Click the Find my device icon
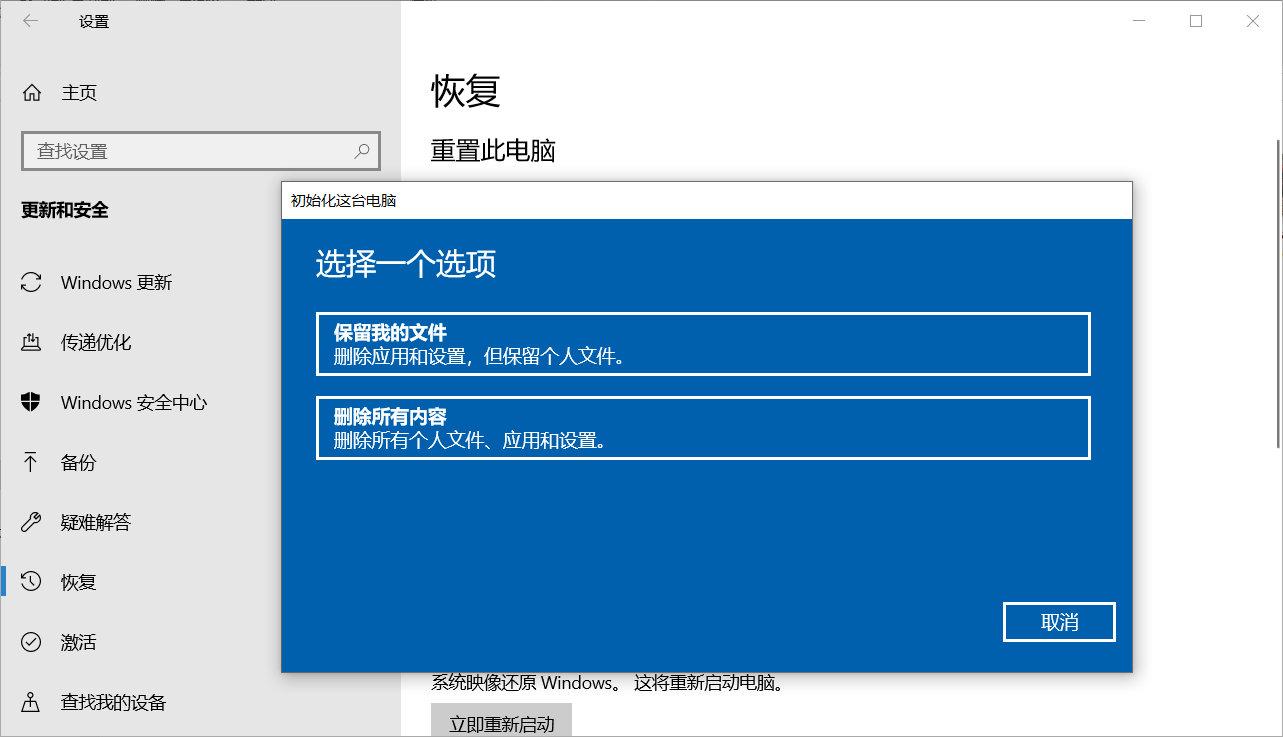The height and width of the screenshot is (737, 1283). click(x=32, y=702)
